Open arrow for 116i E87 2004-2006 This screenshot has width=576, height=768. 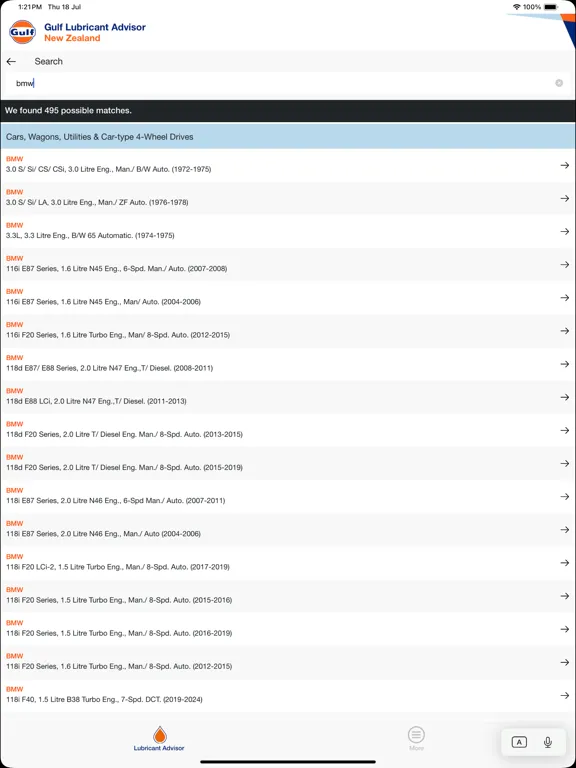point(565,298)
